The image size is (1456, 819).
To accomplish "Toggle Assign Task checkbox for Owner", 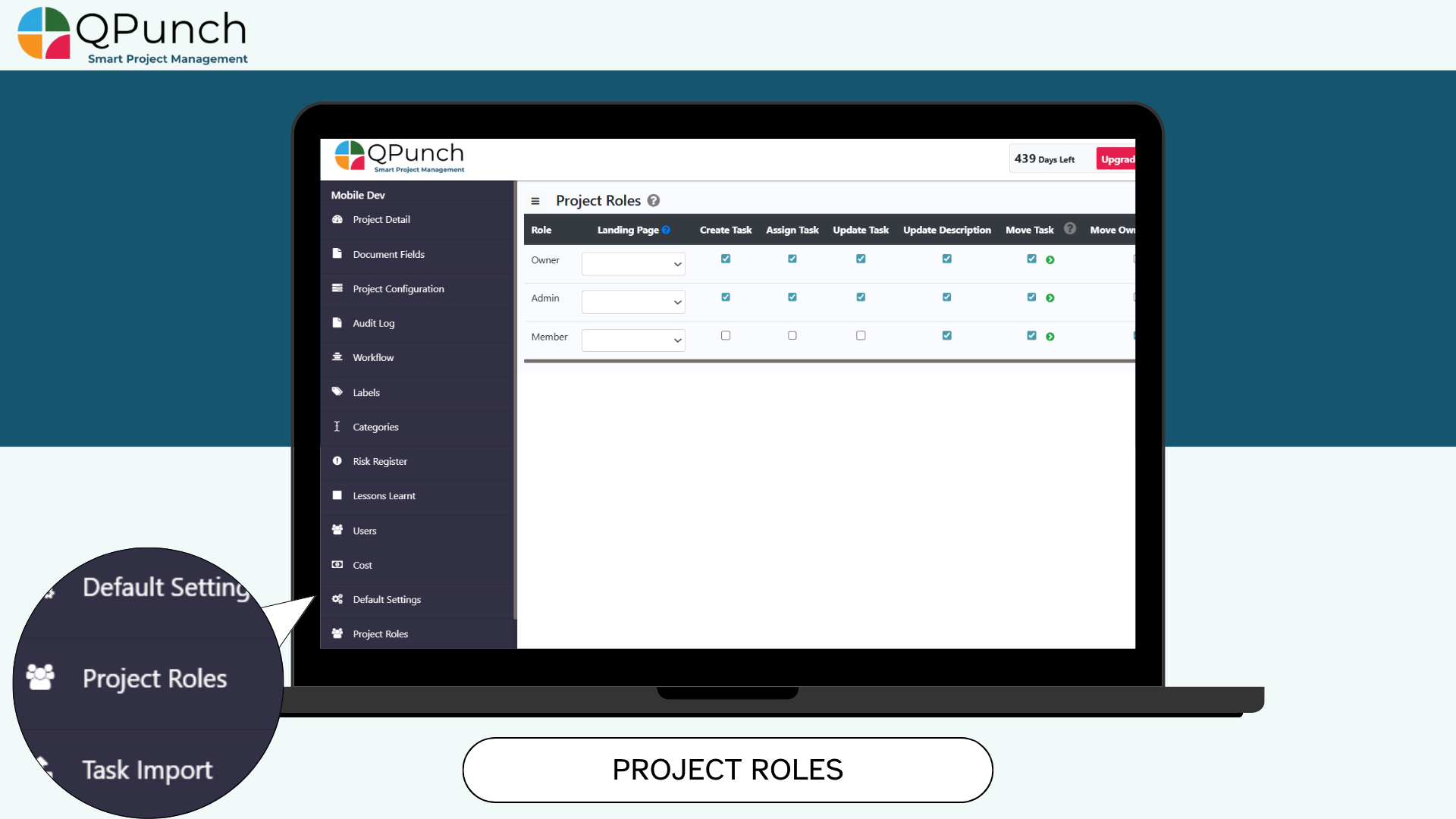I will [x=792, y=259].
